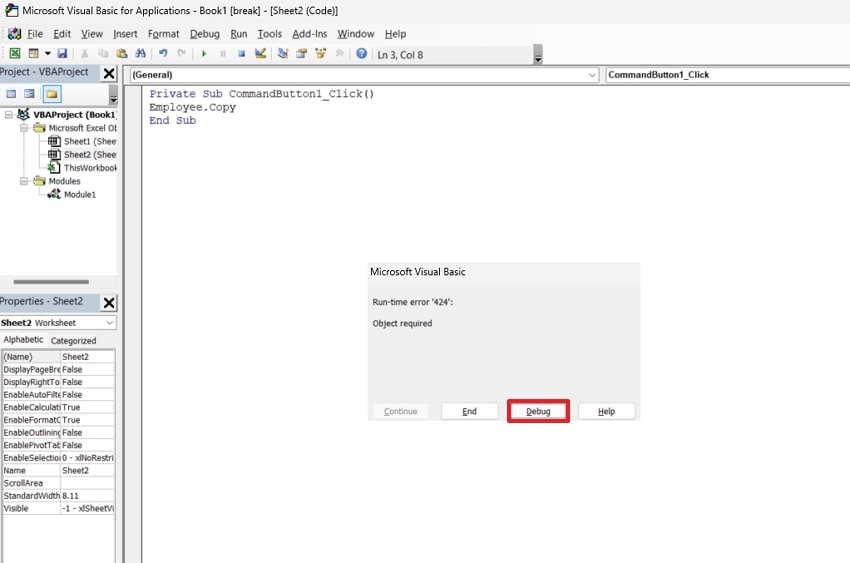Open the Help menu
Screen dimensions: 850x563
click(395, 34)
